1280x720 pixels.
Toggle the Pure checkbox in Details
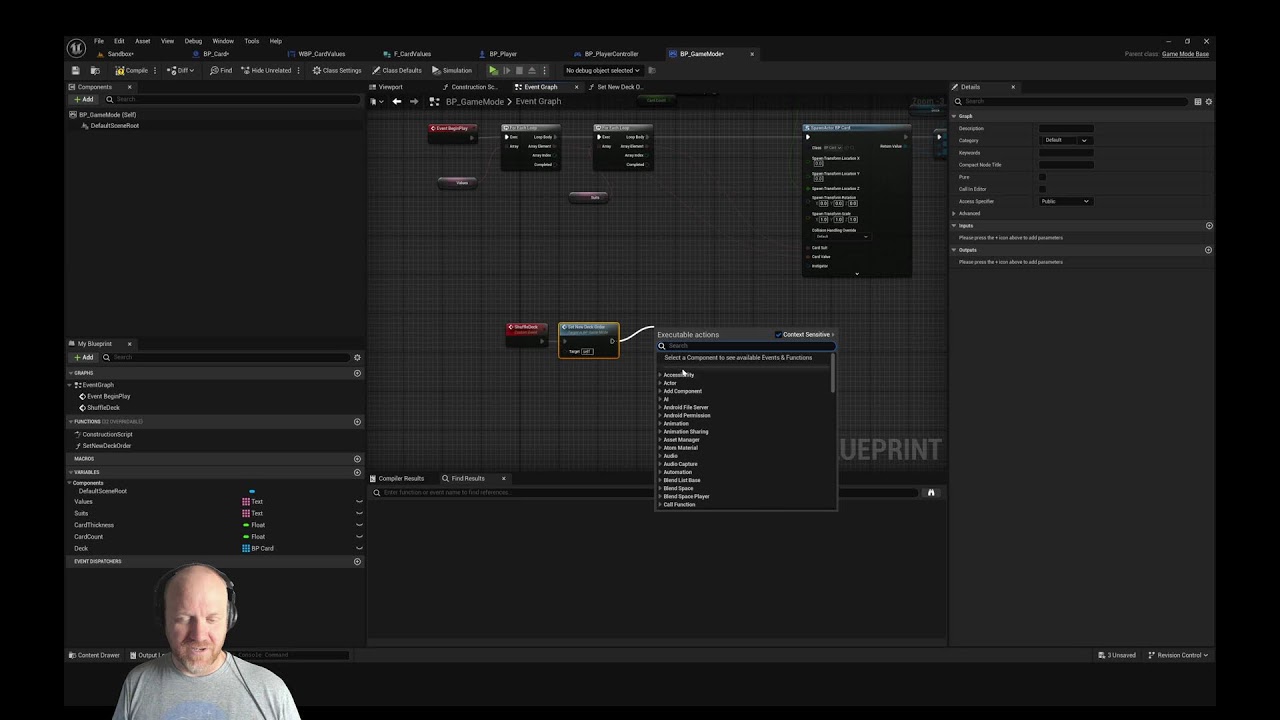pyautogui.click(x=1042, y=177)
